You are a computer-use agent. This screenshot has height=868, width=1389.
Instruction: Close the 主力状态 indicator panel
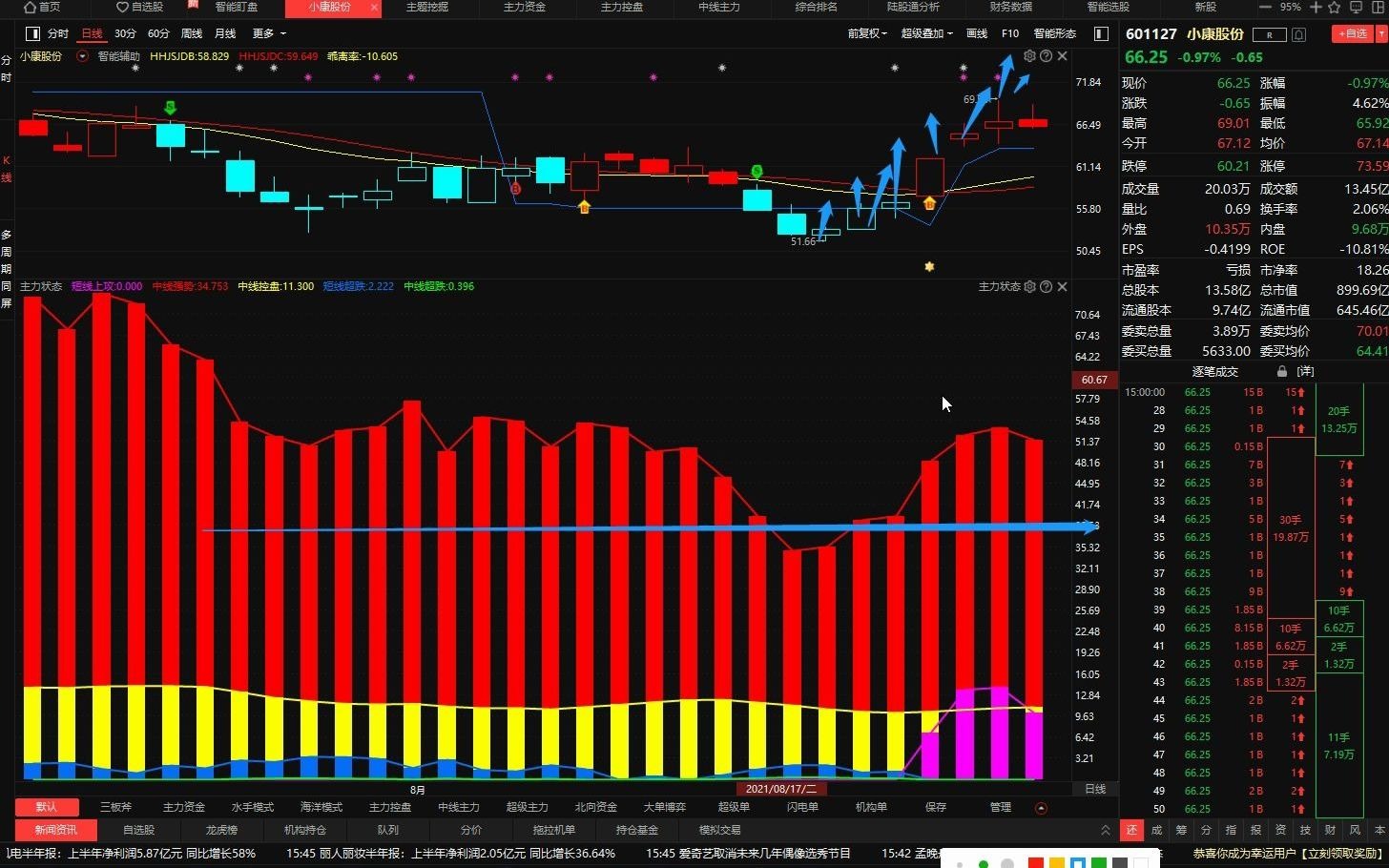[1062, 286]
